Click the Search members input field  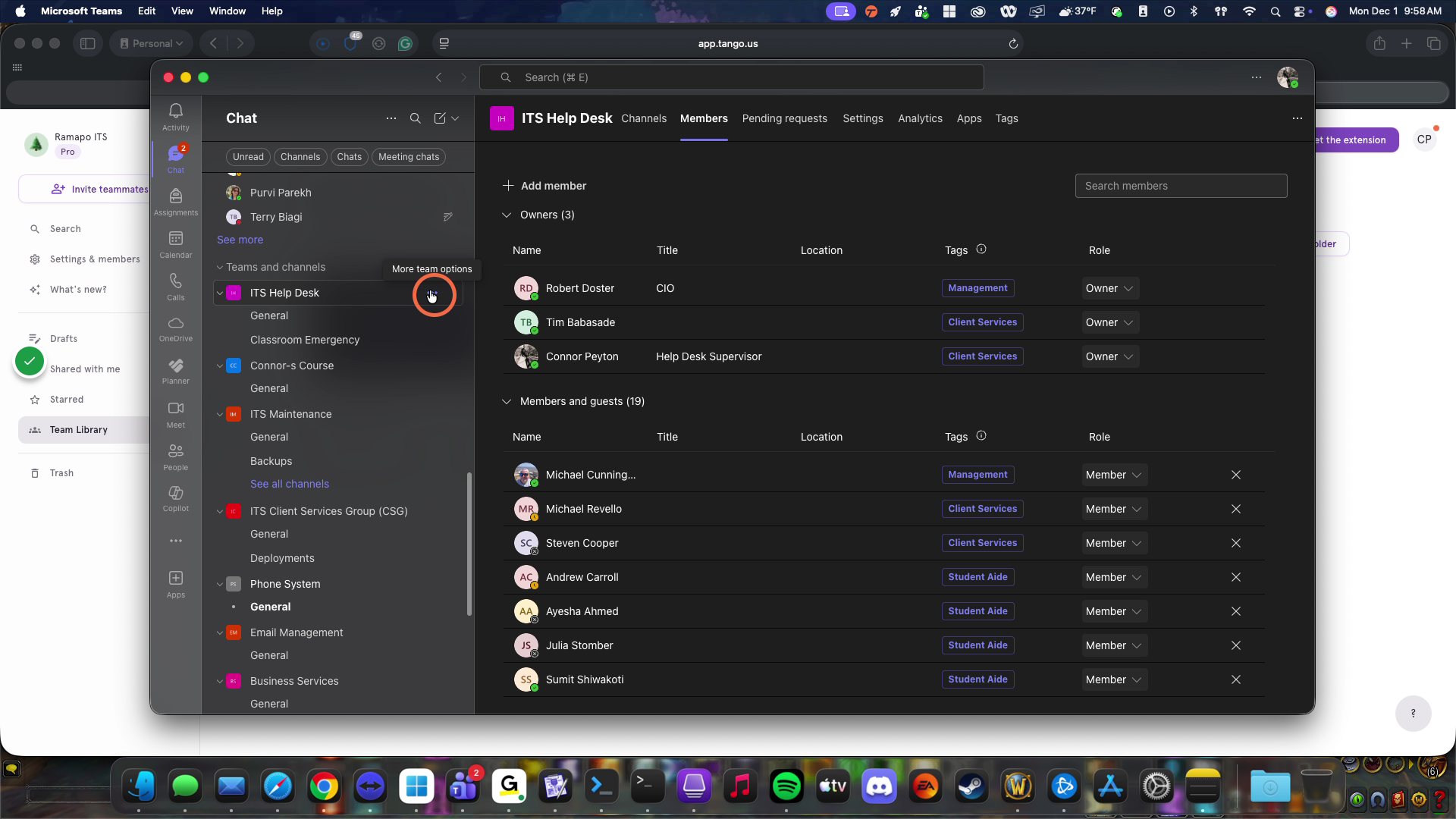[1181, 186]
